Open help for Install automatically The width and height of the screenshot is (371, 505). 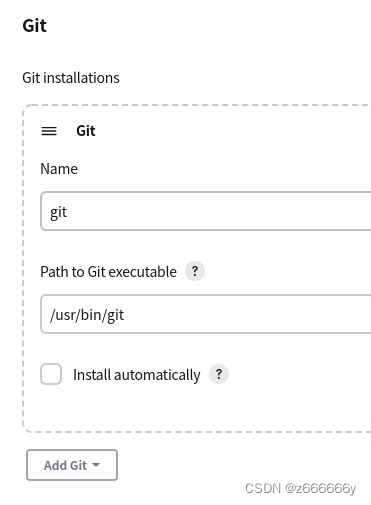[x=219, y=374]
